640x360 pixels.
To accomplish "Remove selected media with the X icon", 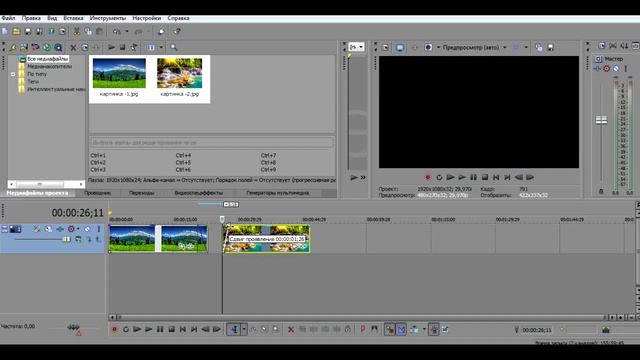I will coord(73,47).
